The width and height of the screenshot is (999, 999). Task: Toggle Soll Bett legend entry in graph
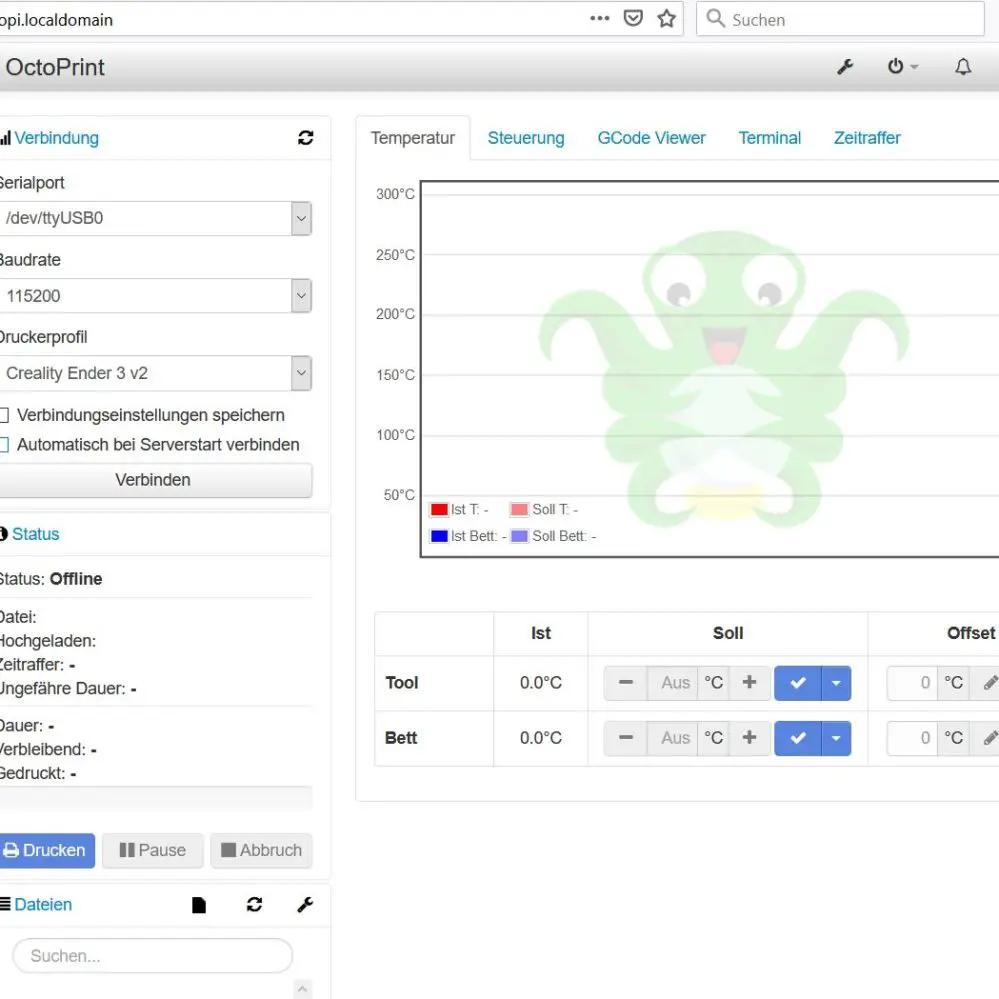[x=554, y=536]
